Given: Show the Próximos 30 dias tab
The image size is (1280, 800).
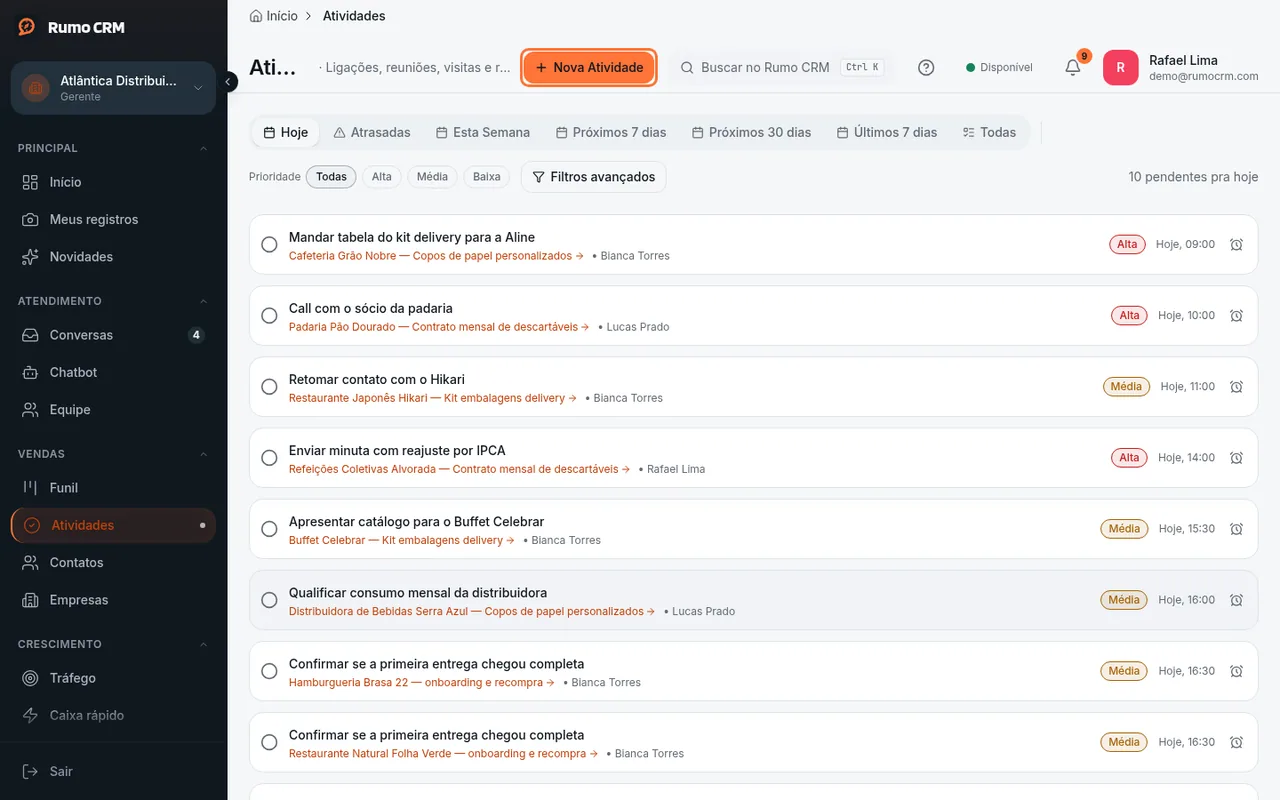Looking at the screenshot, I should click(751, 132).
